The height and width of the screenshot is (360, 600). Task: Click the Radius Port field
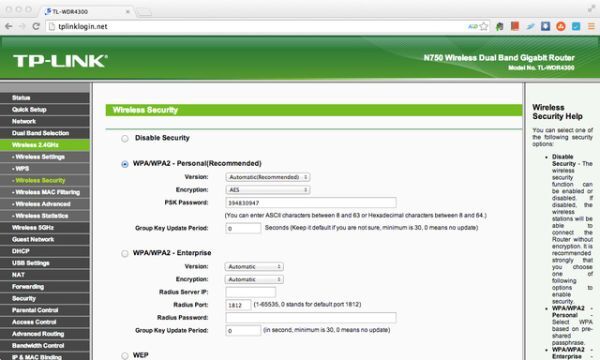point(238,305)
